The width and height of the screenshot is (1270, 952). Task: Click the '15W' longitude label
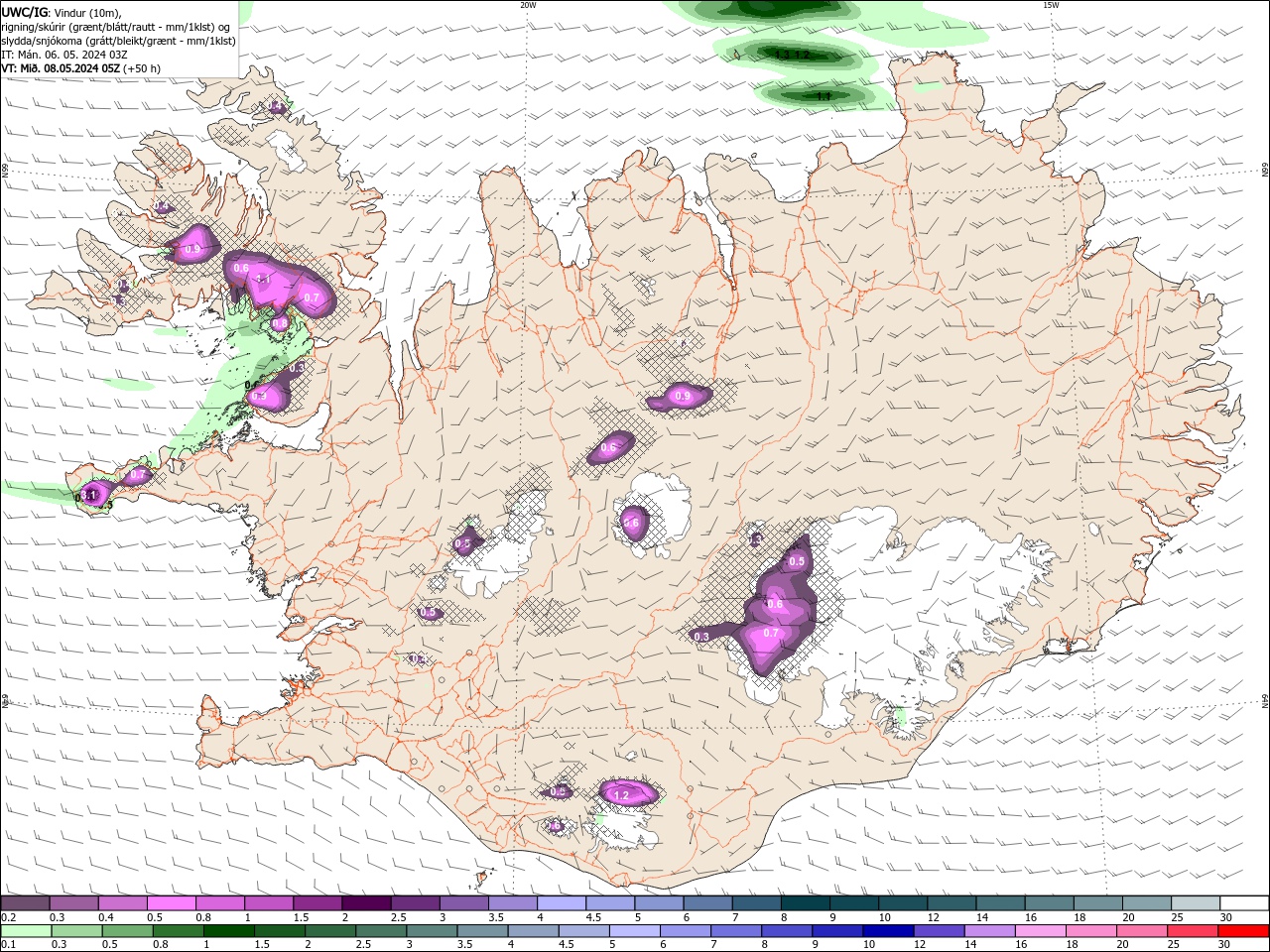(1051, 5)
